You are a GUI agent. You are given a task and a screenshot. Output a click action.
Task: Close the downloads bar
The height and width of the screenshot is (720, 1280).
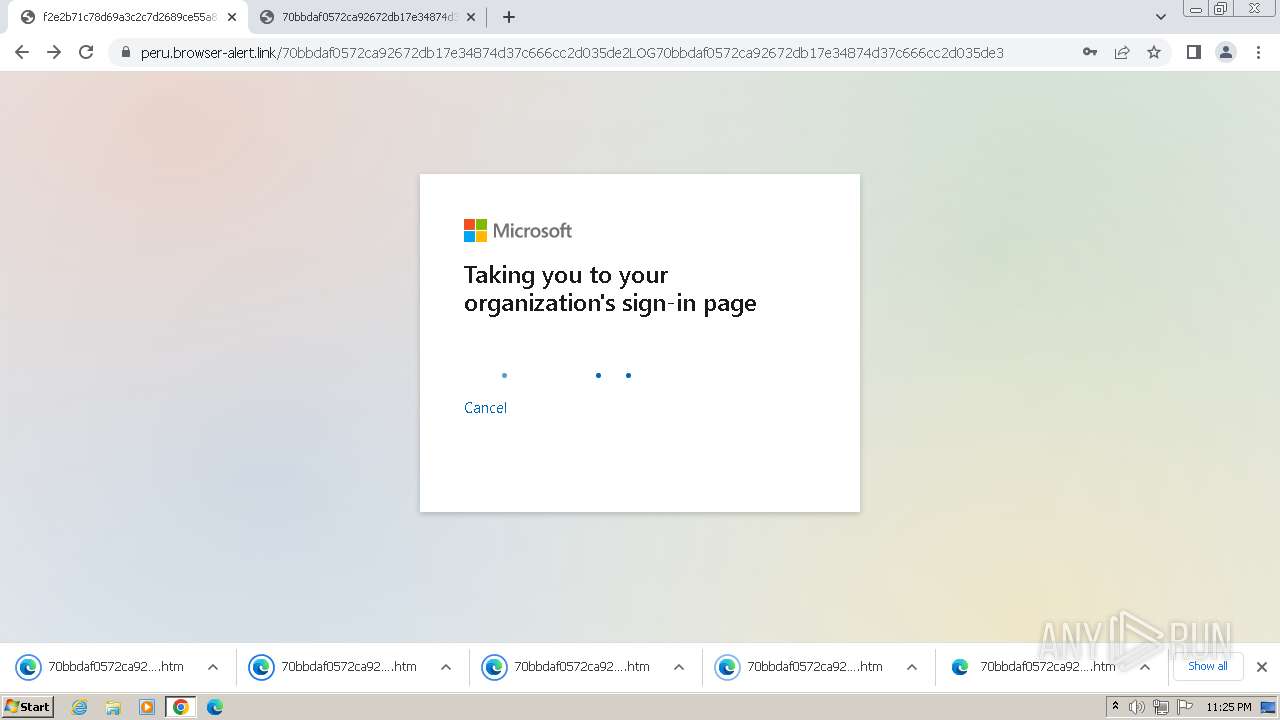(x=1262, y=667)
